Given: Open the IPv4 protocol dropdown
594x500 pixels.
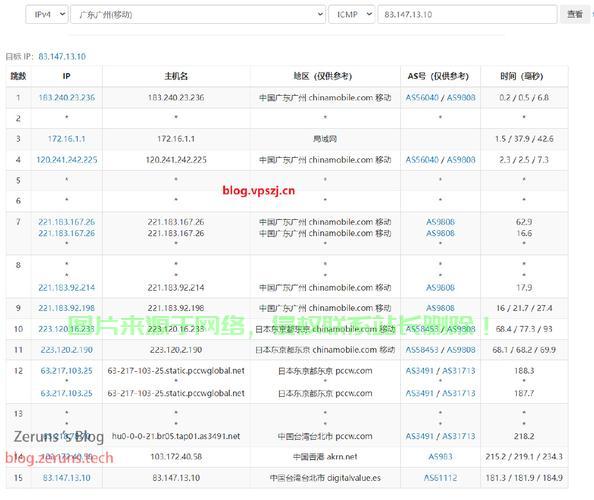Looking at the screenshot, I should click(47, 14).
